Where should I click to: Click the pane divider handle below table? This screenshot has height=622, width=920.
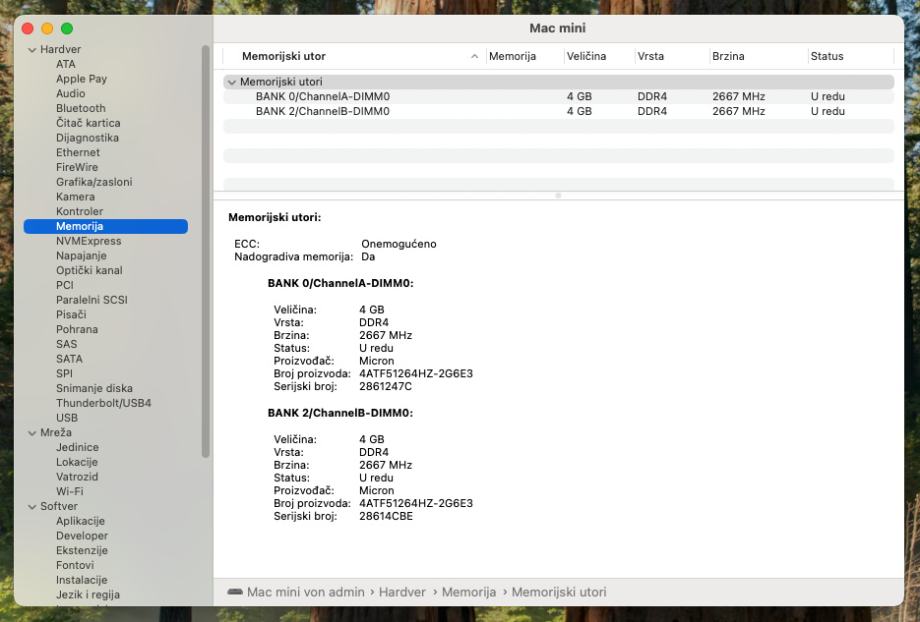558,195
